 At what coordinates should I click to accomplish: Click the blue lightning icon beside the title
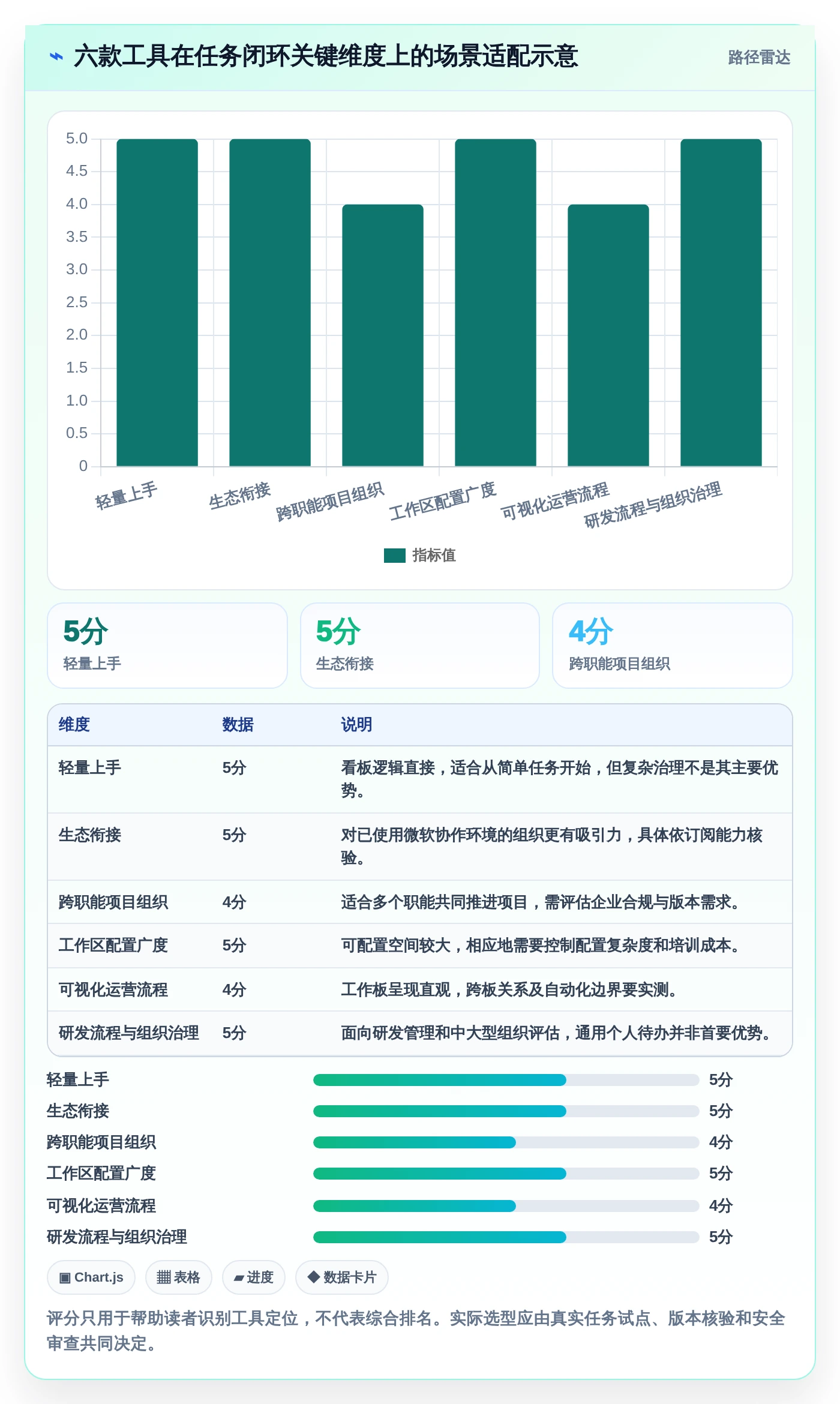point(56,57)
